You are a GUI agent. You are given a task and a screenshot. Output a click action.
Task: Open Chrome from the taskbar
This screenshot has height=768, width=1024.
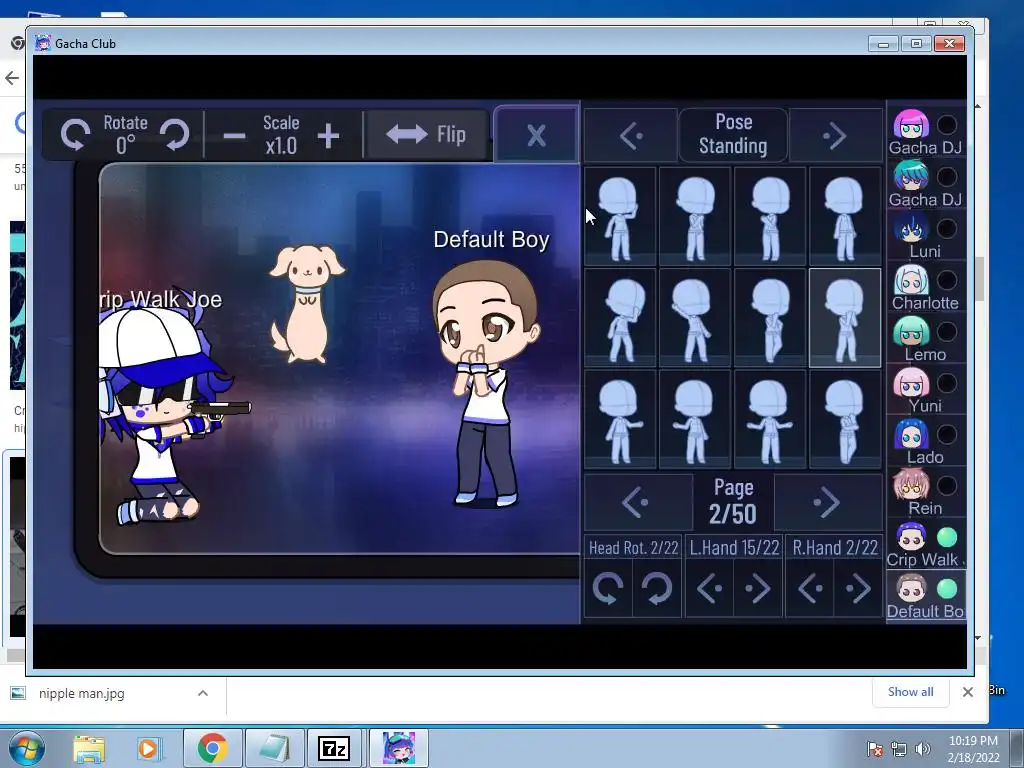click(x=212, y=748)
